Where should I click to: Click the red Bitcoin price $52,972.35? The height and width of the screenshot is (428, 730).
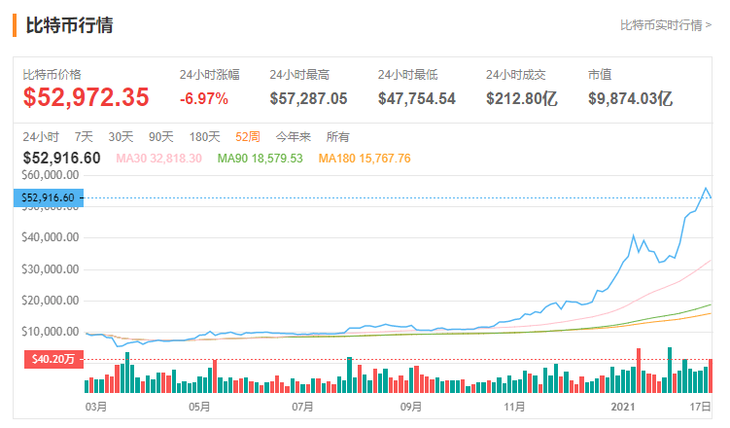[x=86, y=97]
